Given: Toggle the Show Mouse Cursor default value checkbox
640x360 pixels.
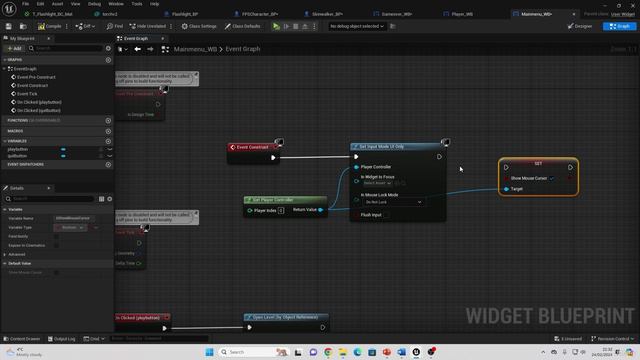Looking at the screenshot, I should (56, 272).
